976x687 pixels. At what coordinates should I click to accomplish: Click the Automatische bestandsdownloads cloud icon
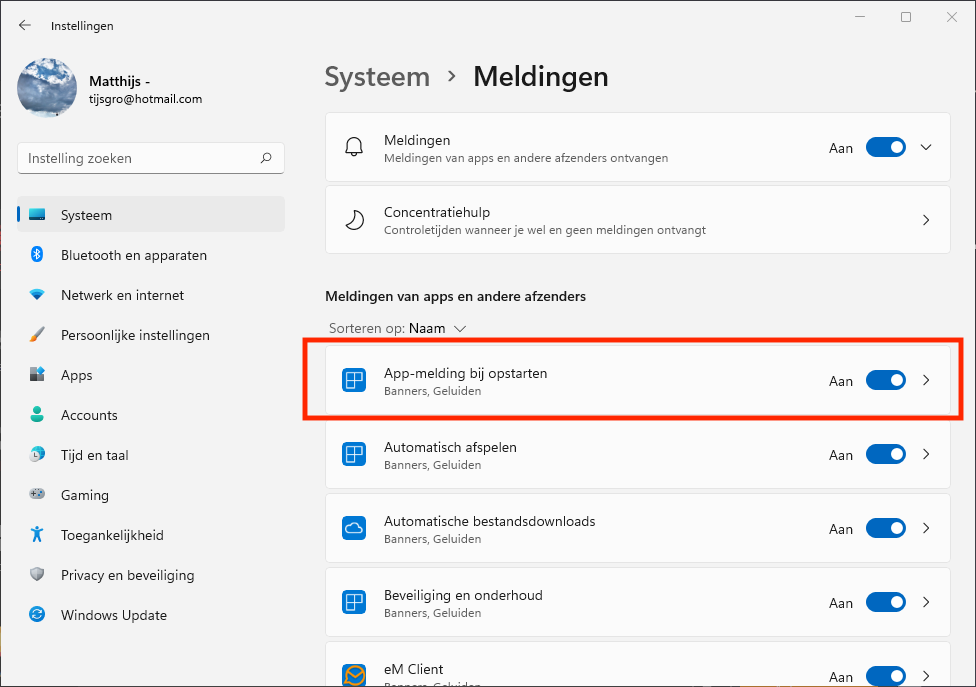(x=354, y=528)
